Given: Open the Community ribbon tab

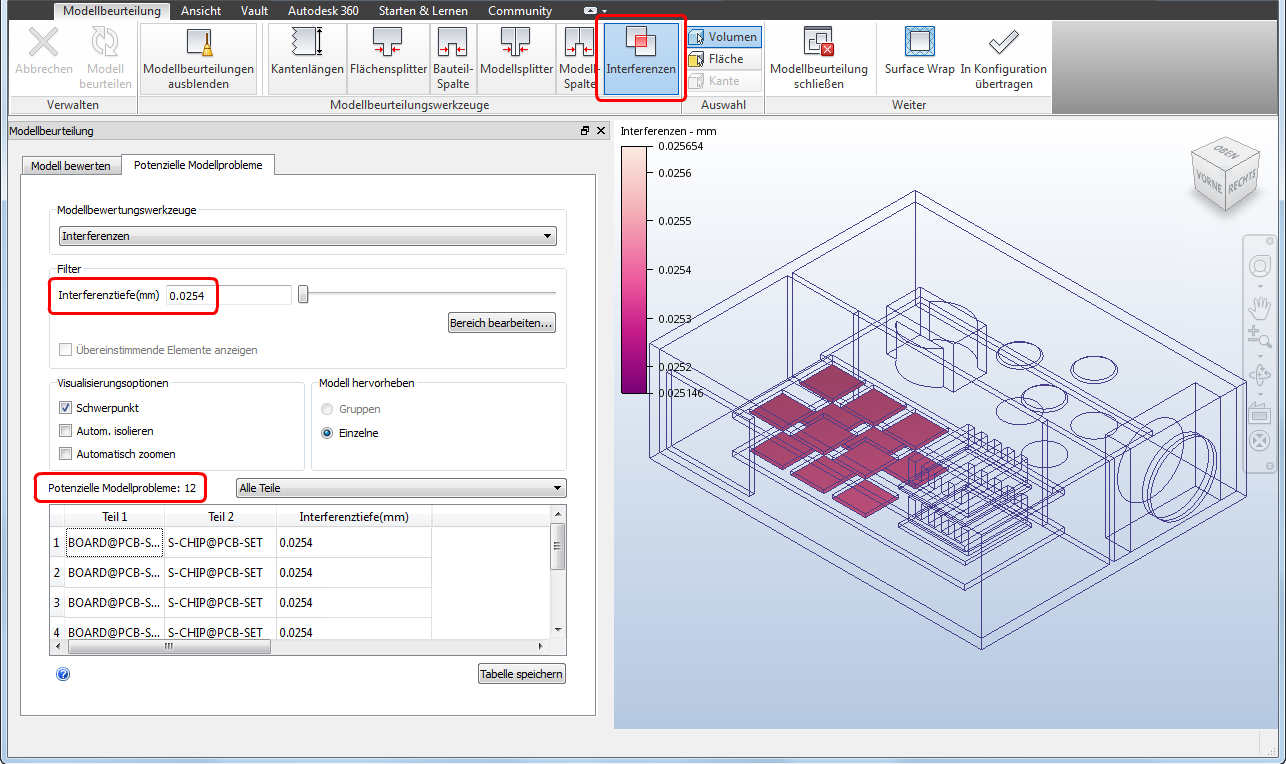Looking at the screenshot, I should (520, 11).
